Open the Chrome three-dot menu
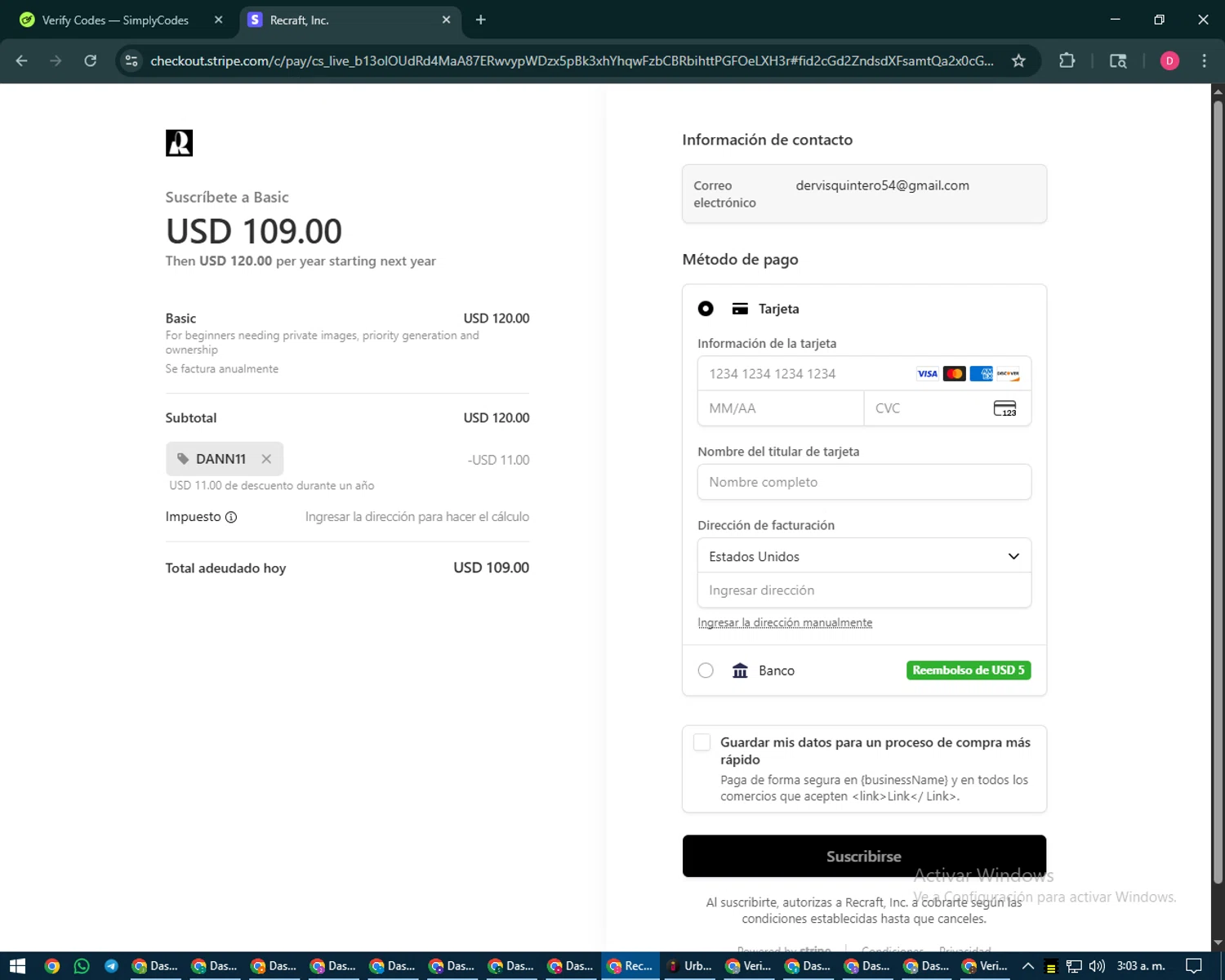This screenshot has width=1225, height=980. click(1204, 60)
